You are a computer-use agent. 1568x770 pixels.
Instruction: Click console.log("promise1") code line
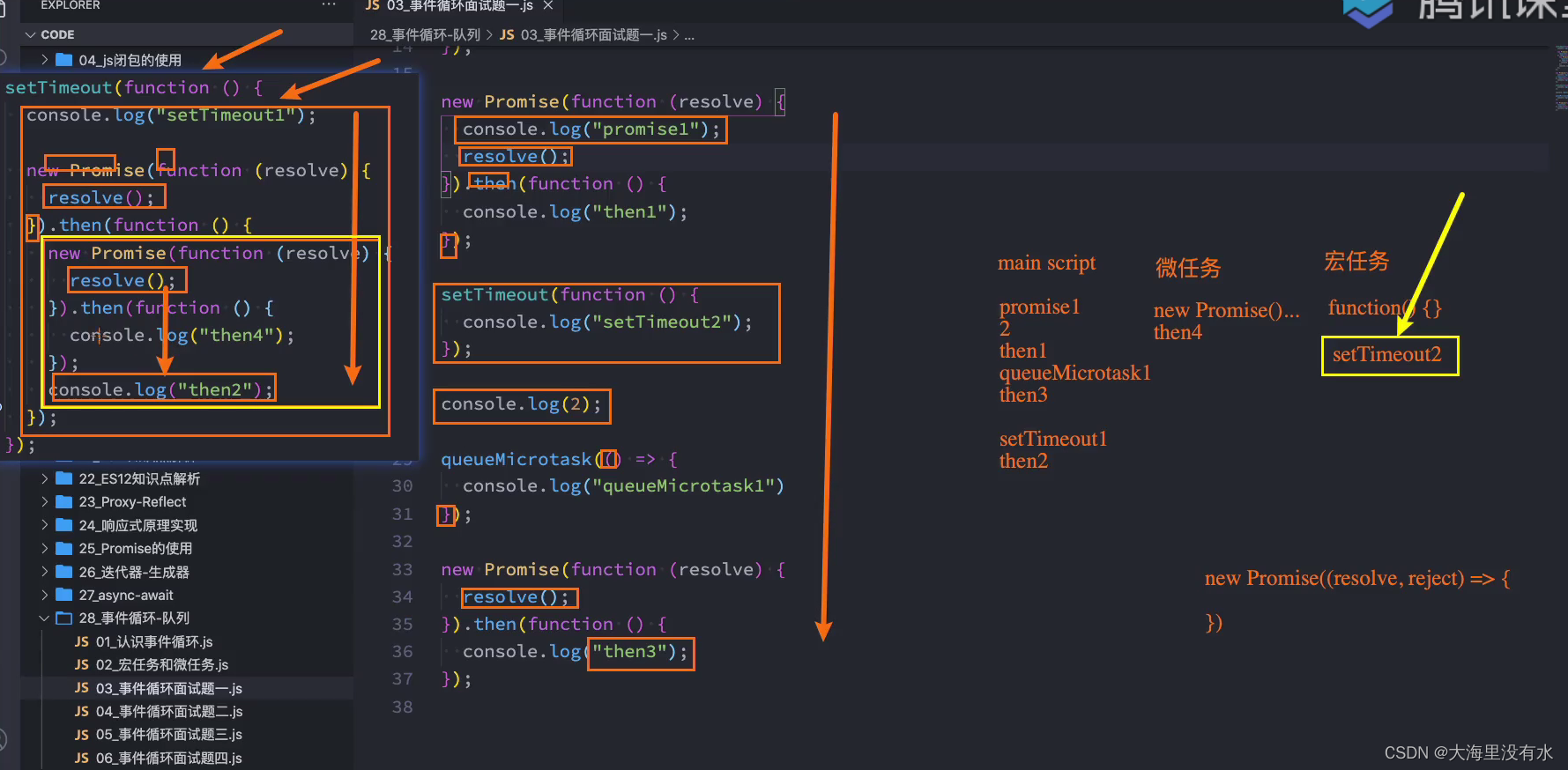(x=591, y=130)
